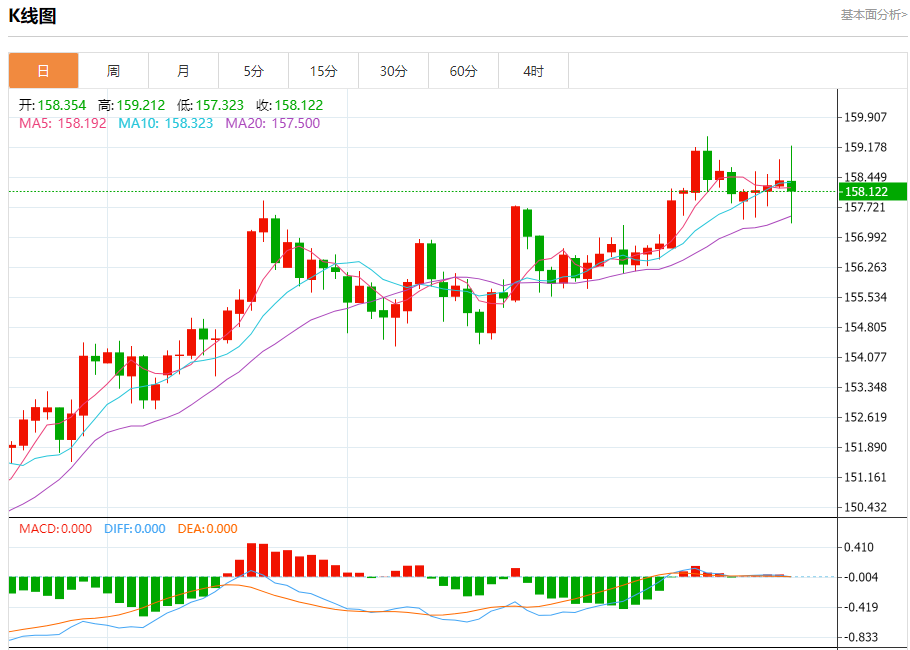Switch to the 4时 timeframe tab
Viewport: 910px width, 650px height.
pos(533,71)
